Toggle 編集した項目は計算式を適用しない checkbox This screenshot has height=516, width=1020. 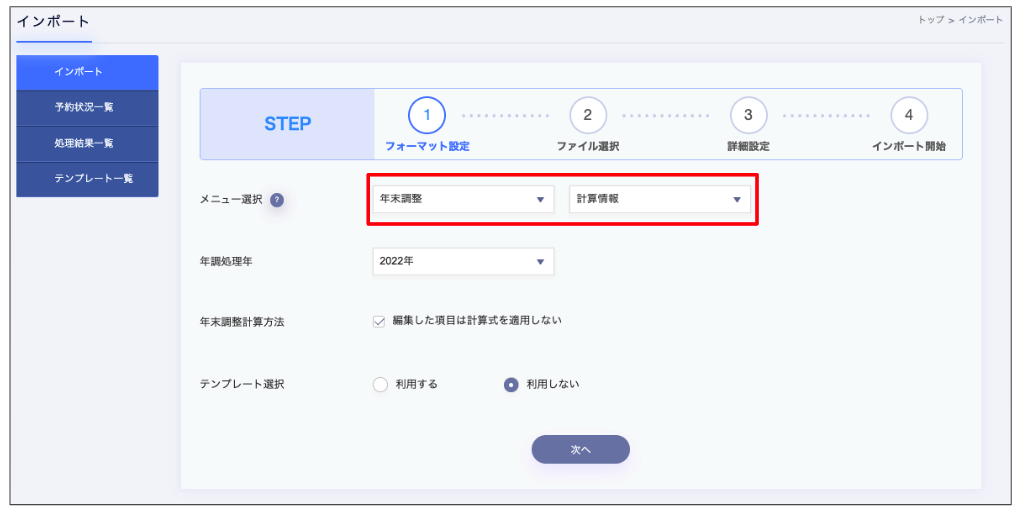379,321
